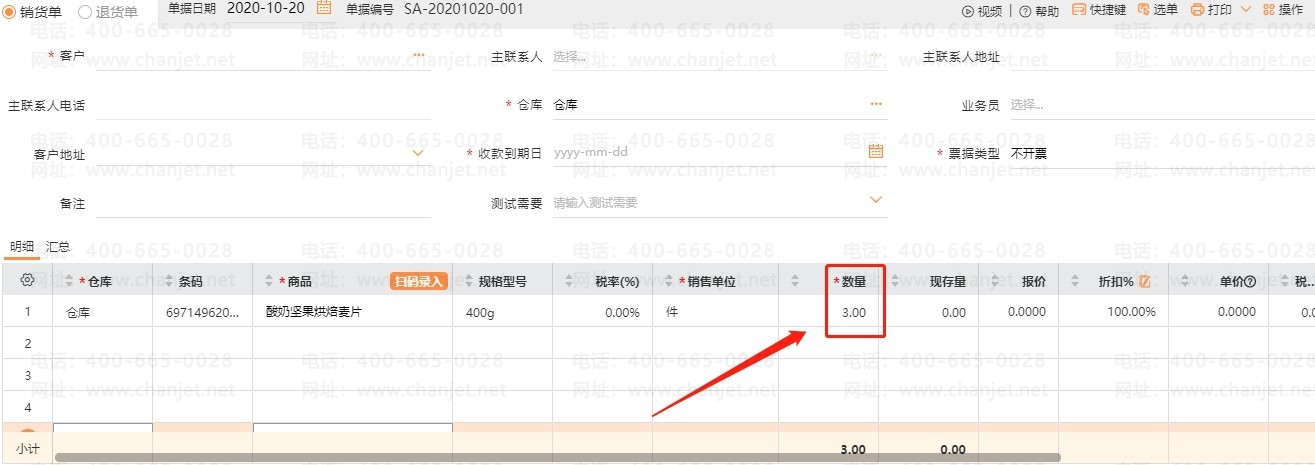Open the 仓库 lookup ellipsis in form

[876, 103]
